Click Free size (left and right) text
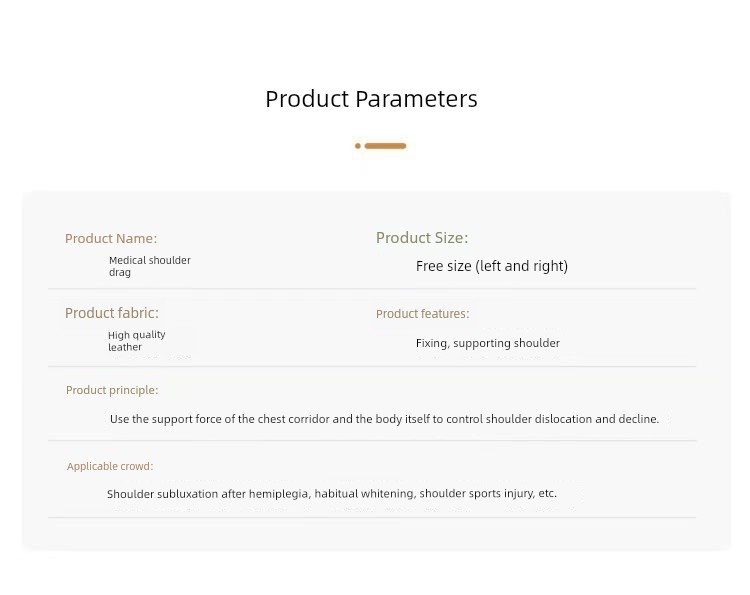 coord(492,266)
